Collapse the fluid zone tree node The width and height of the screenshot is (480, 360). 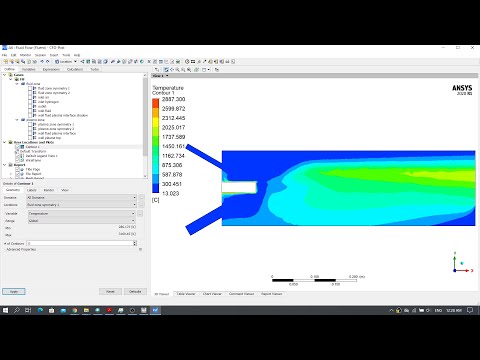point(17,84)
